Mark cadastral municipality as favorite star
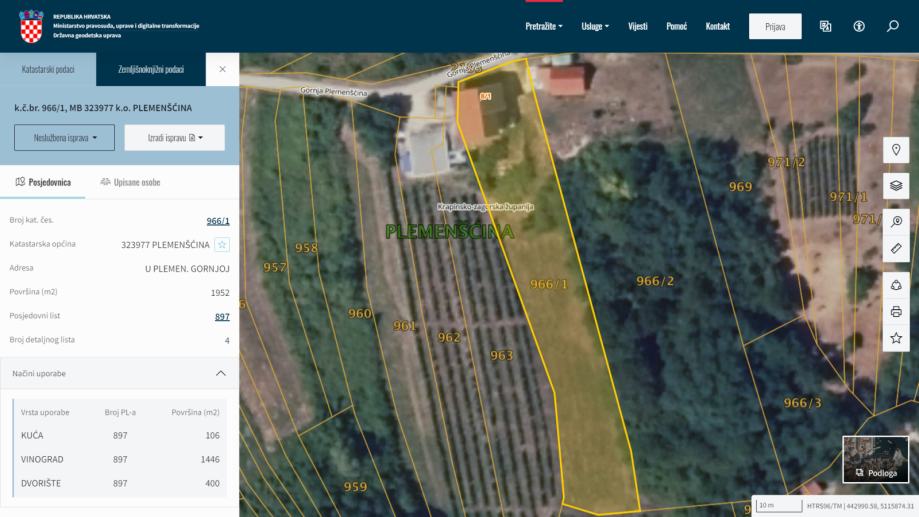The width and height of the screenshot is (919, 517). [x=222, y=244]
